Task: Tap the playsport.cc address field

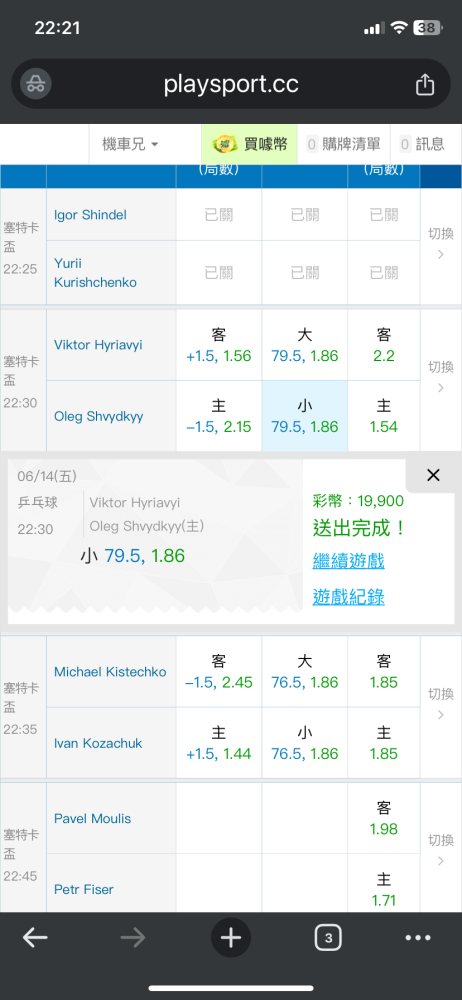Action: click(x=231, y=84)
